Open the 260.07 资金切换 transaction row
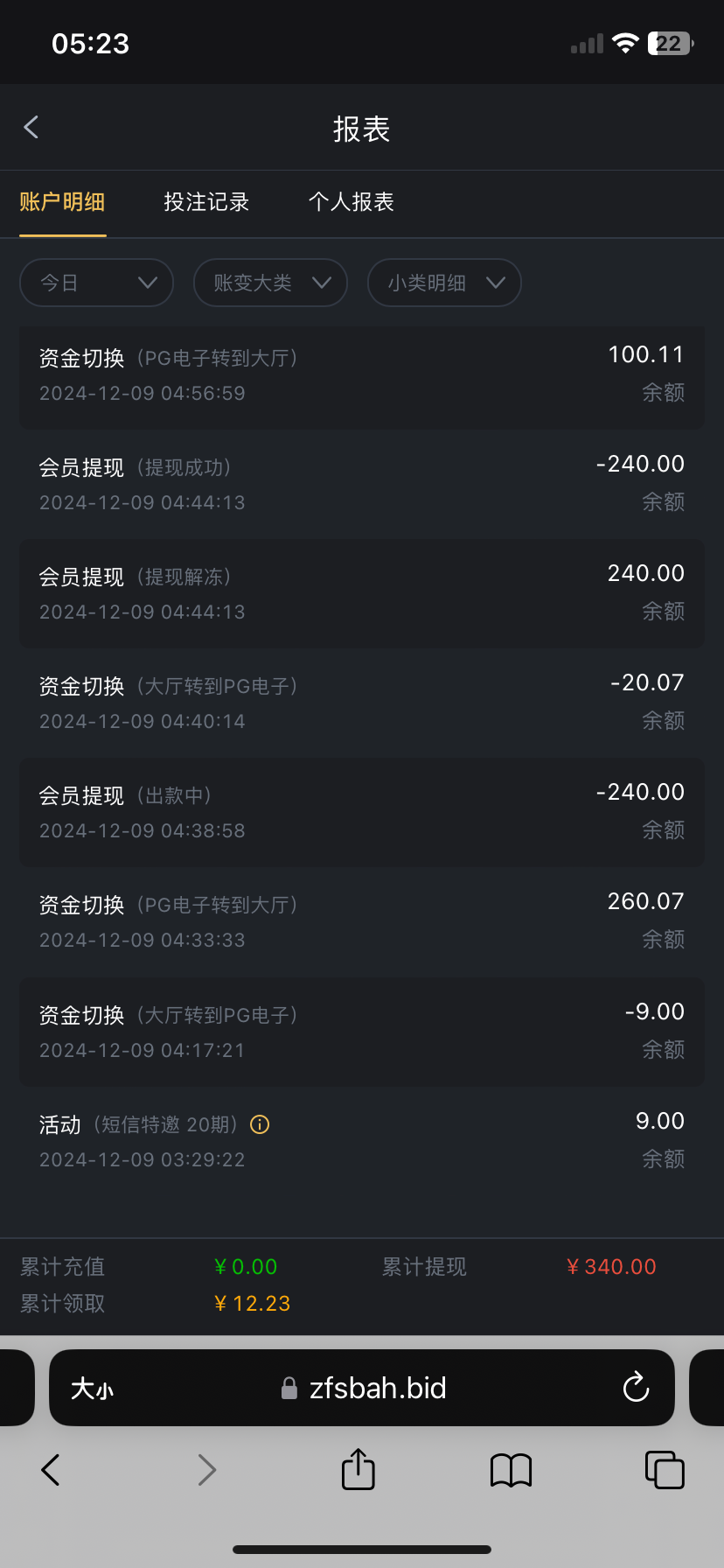The image size is (724, 1568). tap(361, 921)
